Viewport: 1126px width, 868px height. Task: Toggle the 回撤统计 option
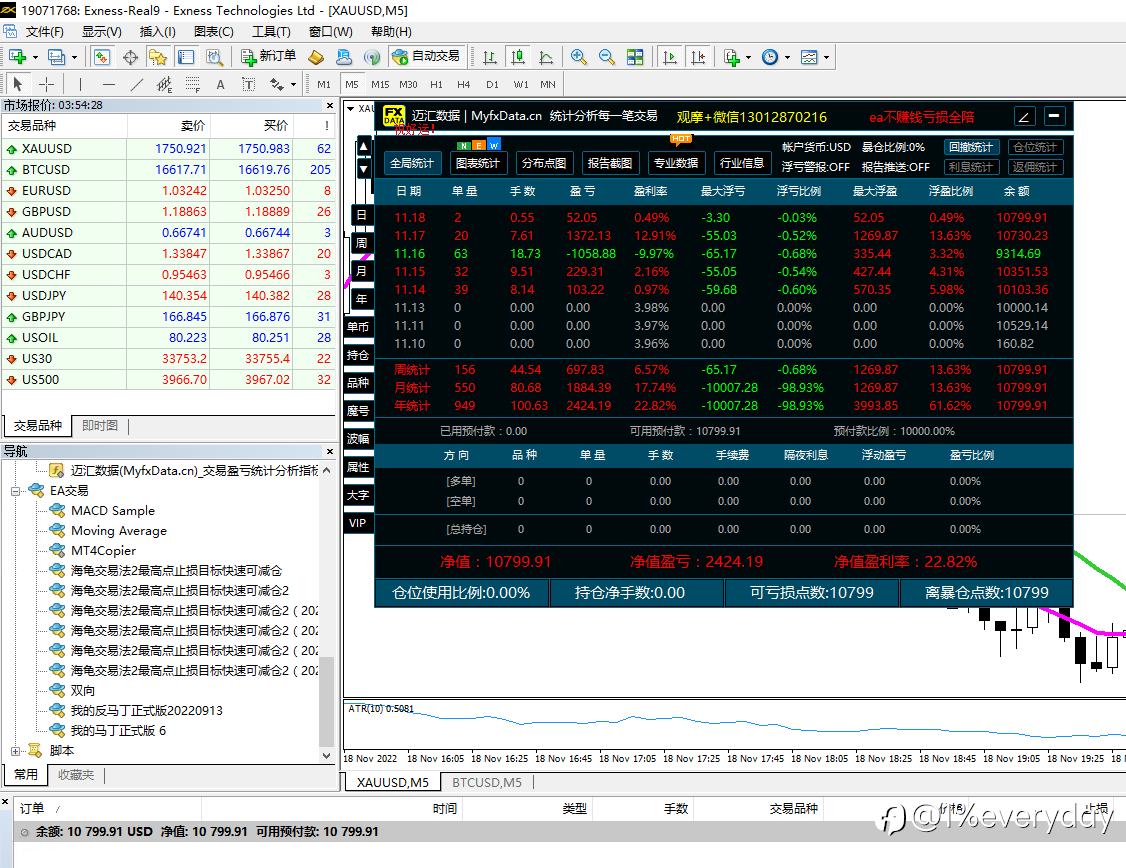[970, 147]
